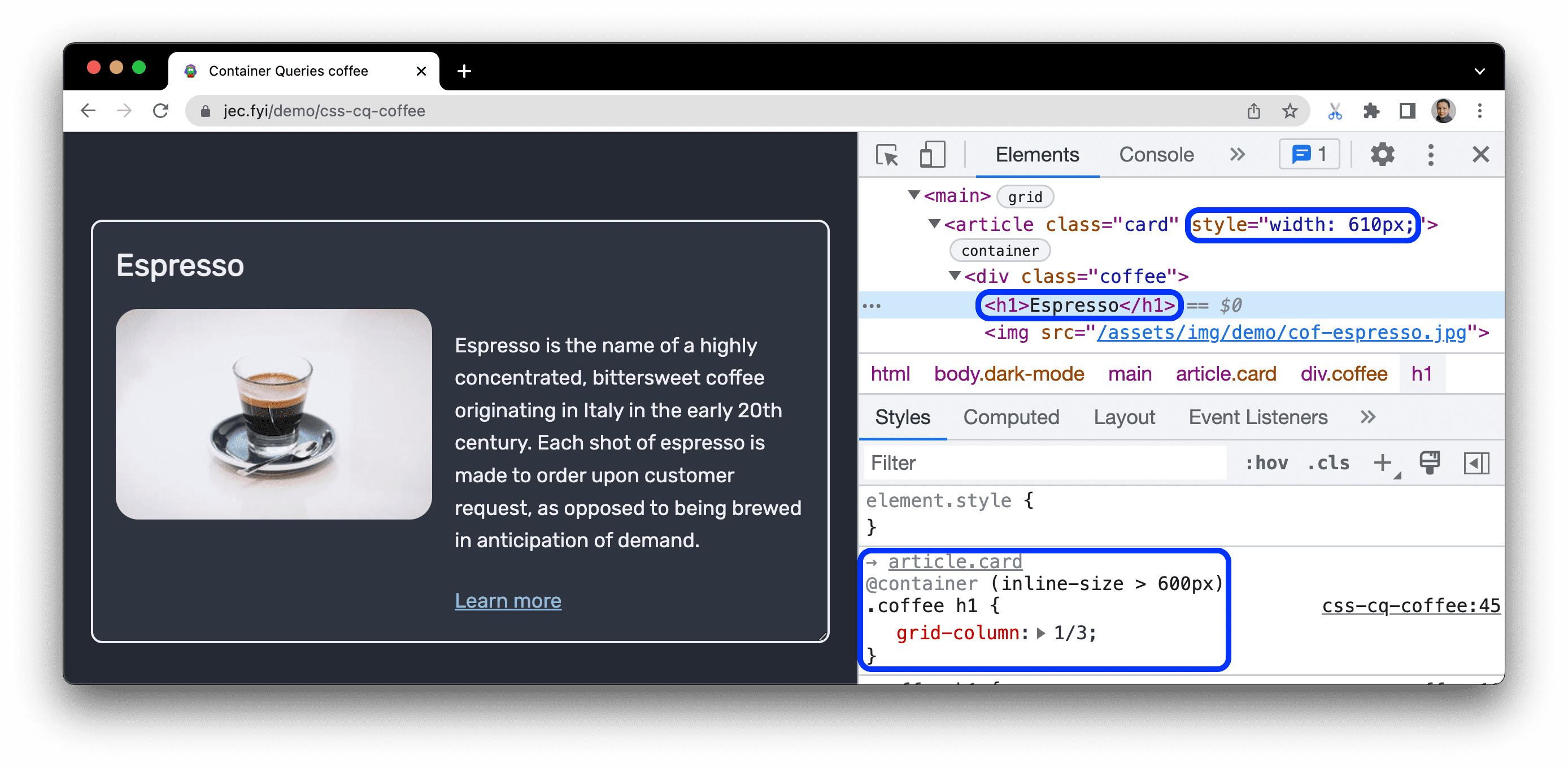Click the inspect element cursor icon
The width and height of the screenshot is (1568, 768).
[888, 156]
